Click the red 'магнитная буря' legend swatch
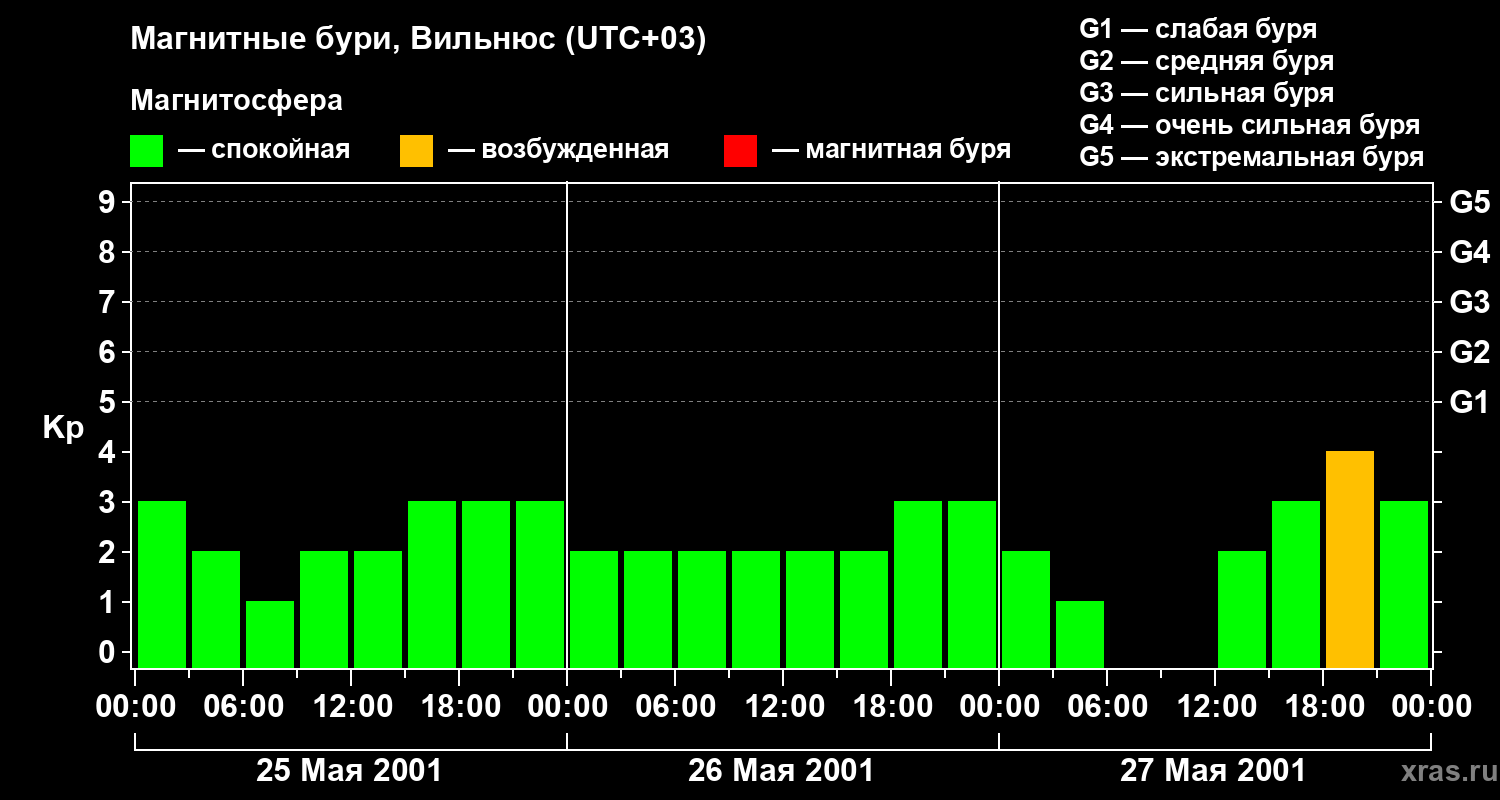The height and width of the screenshot is (800, 1500). (x=740, y=151)
